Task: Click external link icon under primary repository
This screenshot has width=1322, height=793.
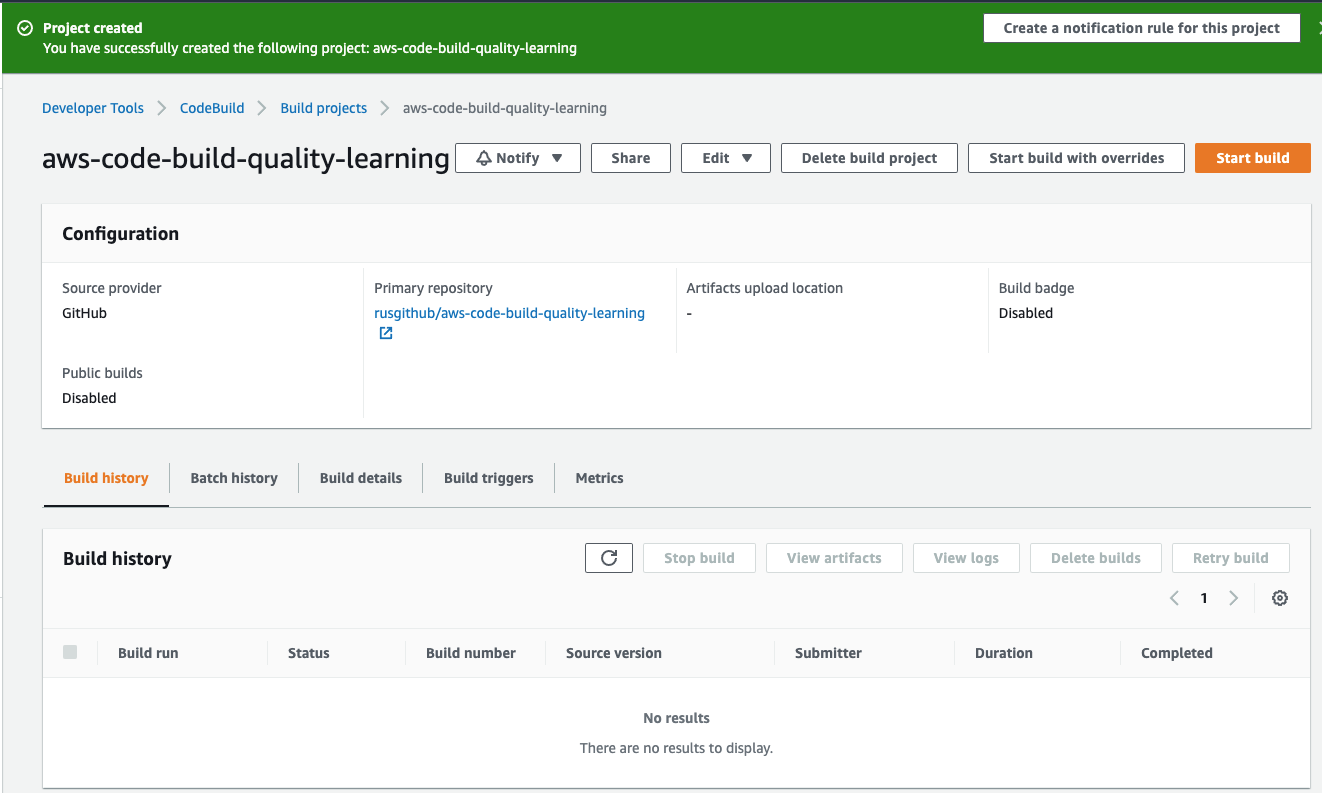Action: click(x=386, y=334)
